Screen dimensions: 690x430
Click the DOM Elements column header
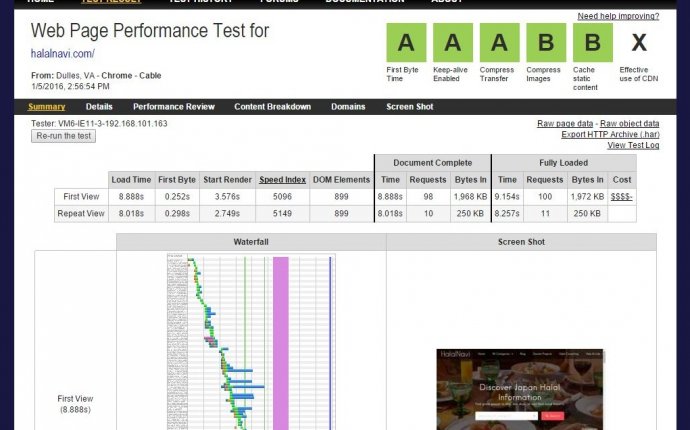tap(341, 180)
